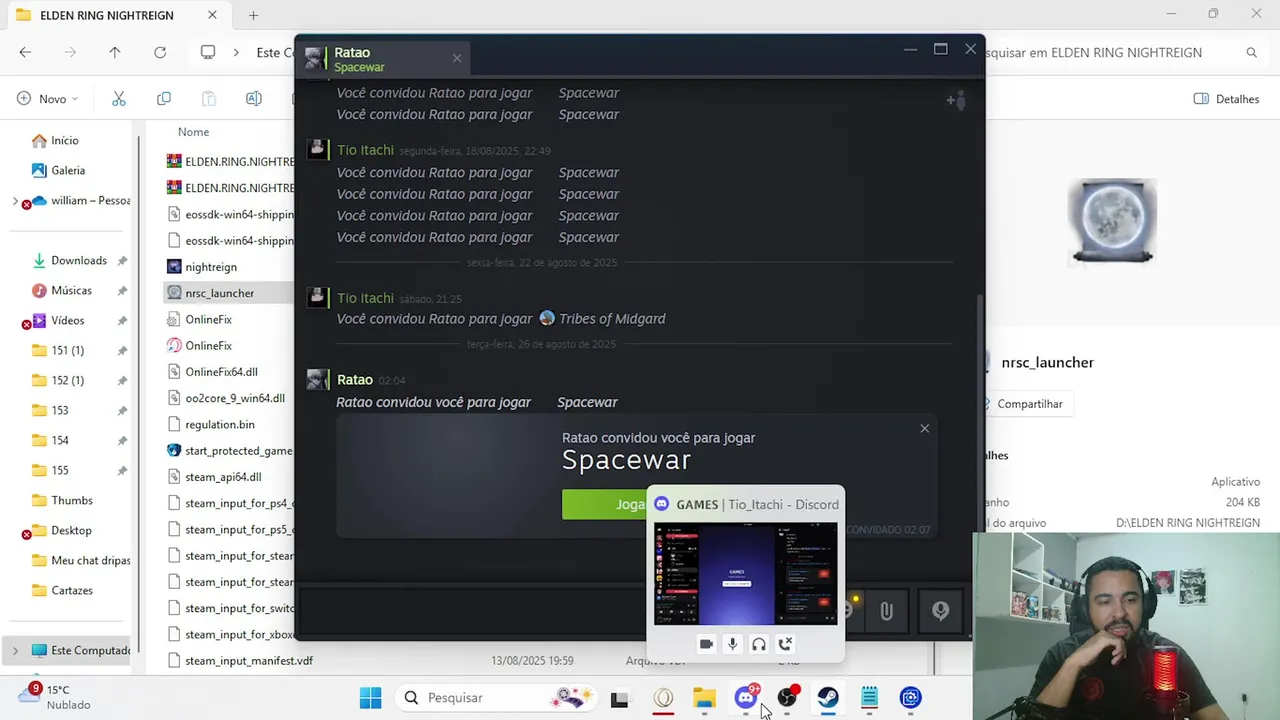1280x720 pixels.
Task: Close the ELDEN RING NIGHTREIGN tab
Action: (x=212, y=15)
